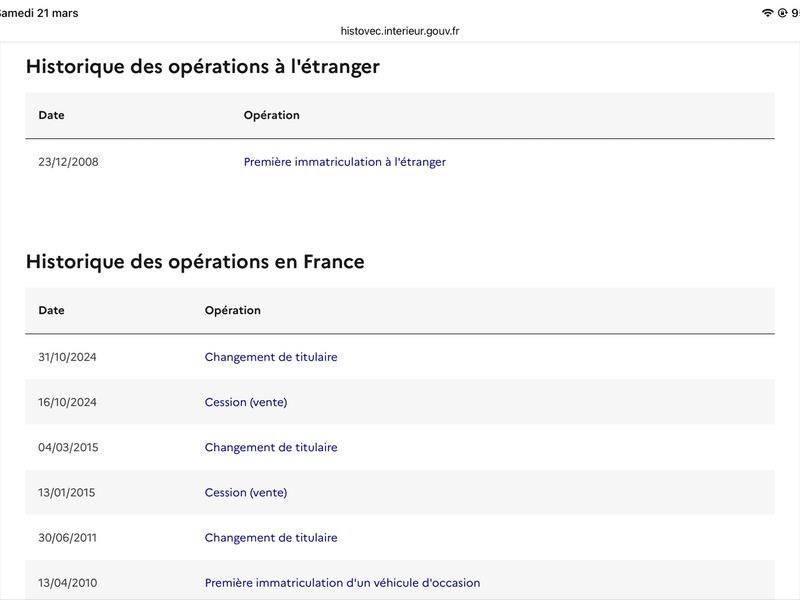The height and width of the screenshot is (600, 800).
Task: Tap the 'Samedi 21 mars' date in status bar
Action: 38,13
